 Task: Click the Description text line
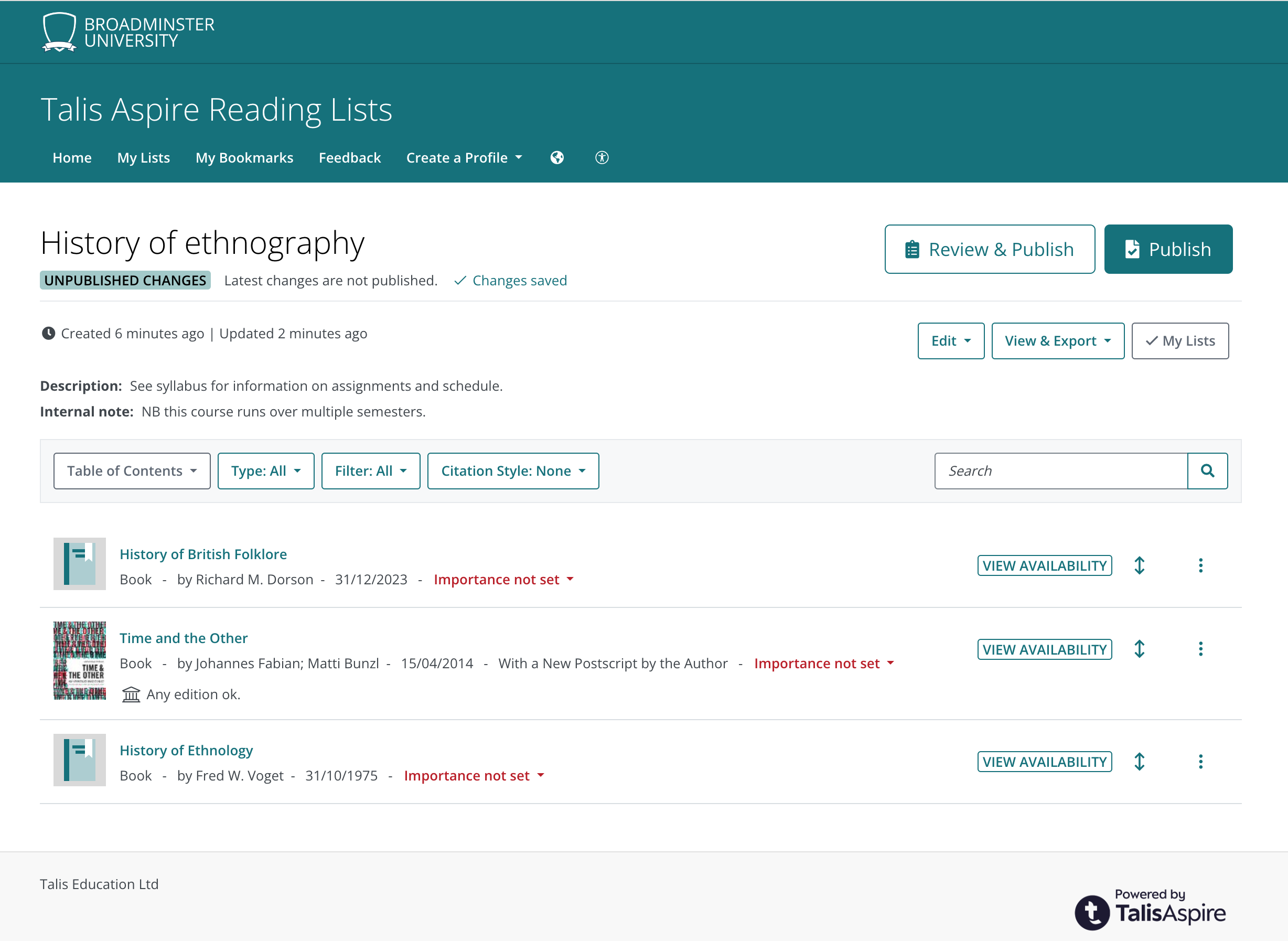pos(272,386)
